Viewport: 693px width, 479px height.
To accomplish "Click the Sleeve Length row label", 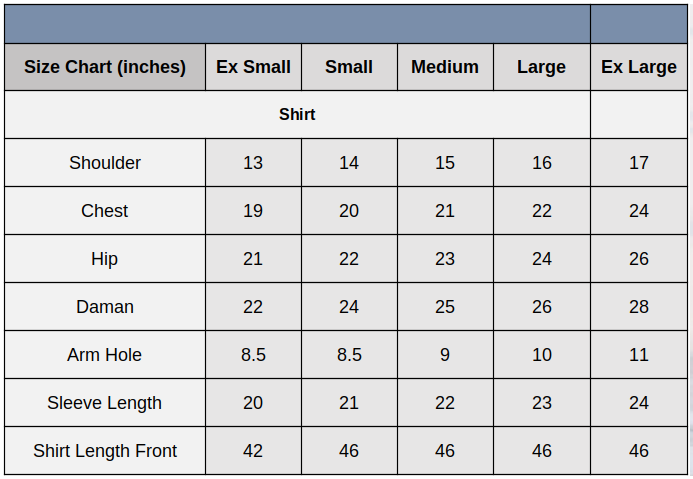I will pyautogui.click(x=105, y=403).
